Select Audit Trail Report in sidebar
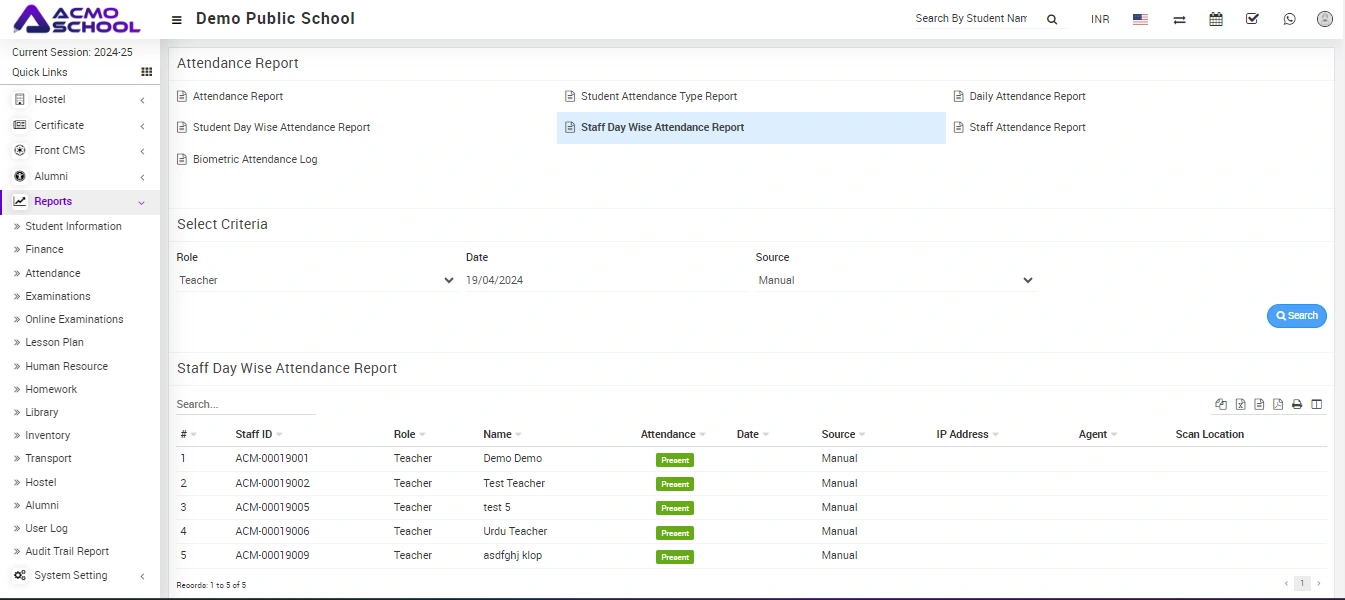This screenshot has height=600, width=1345. coord(67,551)
